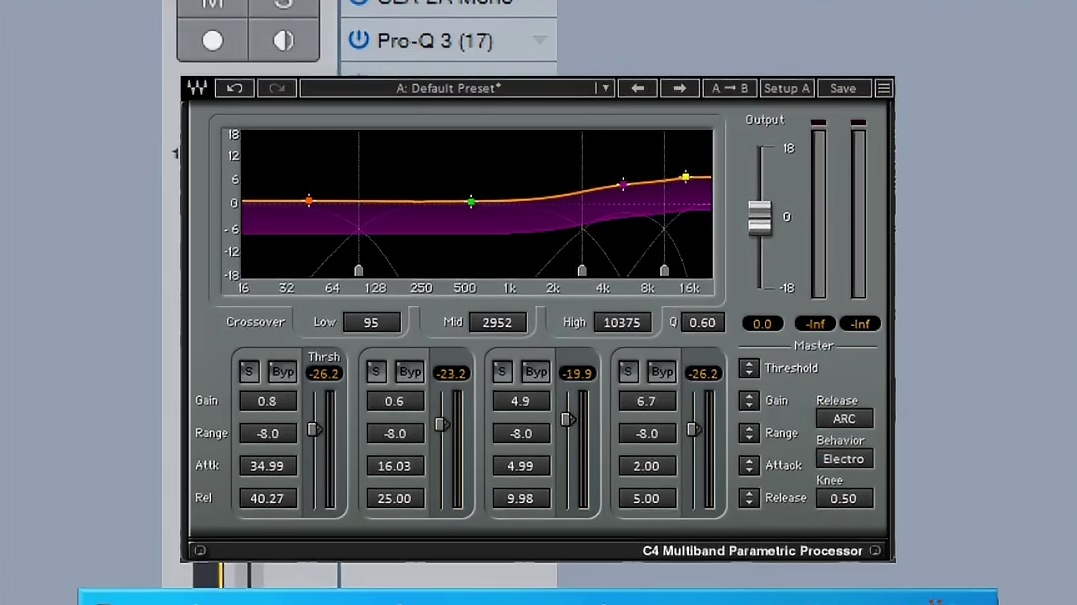Screen dimensions: 1077x605
Task: Switch setup using Setup A button
Action: [786, 88]
